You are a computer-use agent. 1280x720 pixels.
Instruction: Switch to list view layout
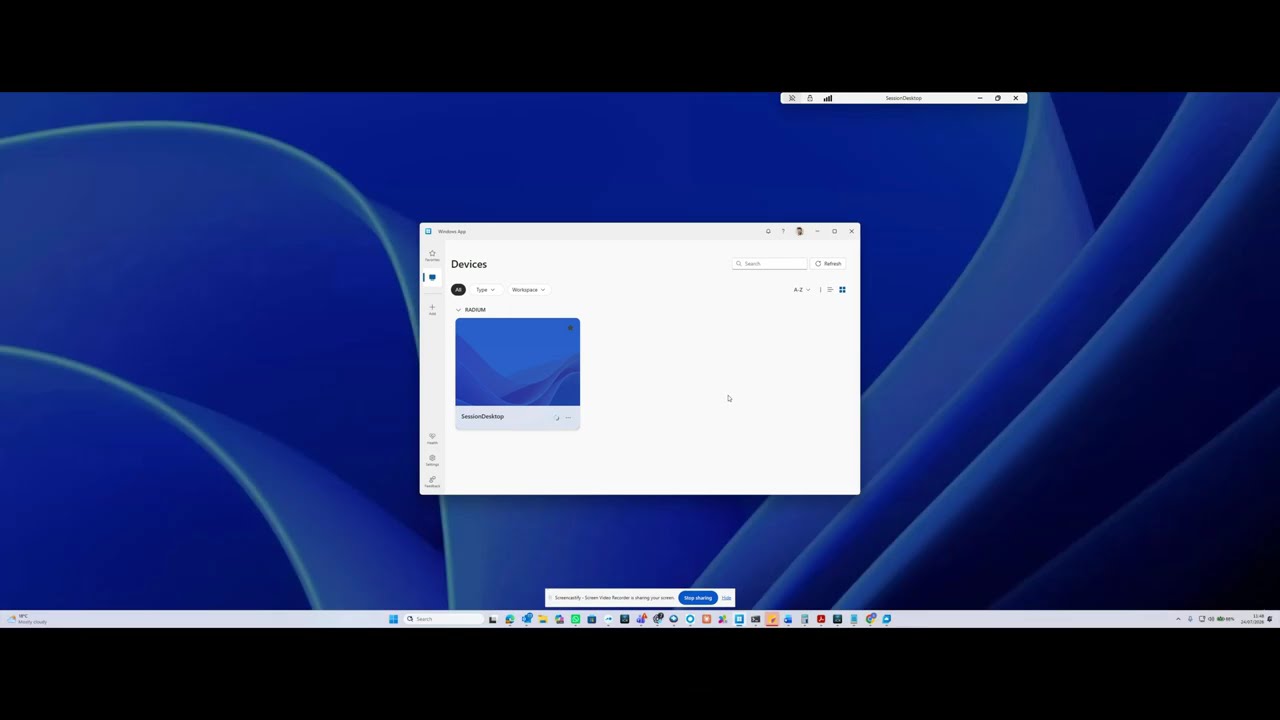point(830,290)
